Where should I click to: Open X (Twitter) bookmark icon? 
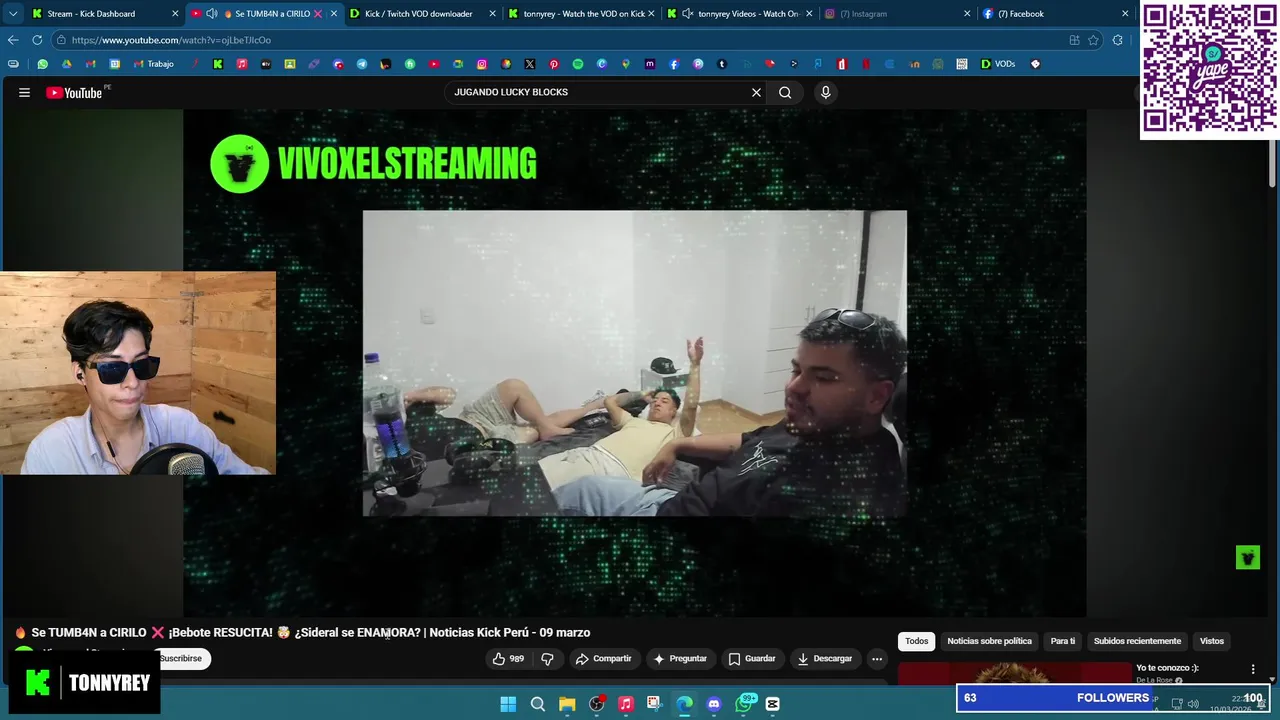(530, 64)
